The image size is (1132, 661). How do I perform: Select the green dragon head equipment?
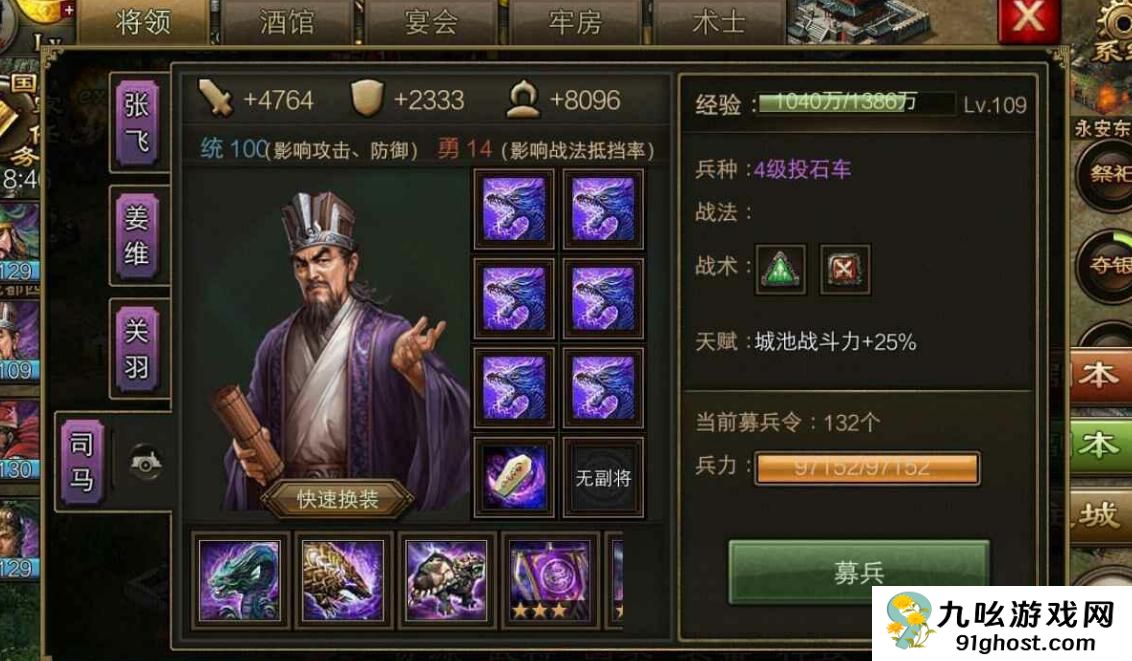(240, 580)
